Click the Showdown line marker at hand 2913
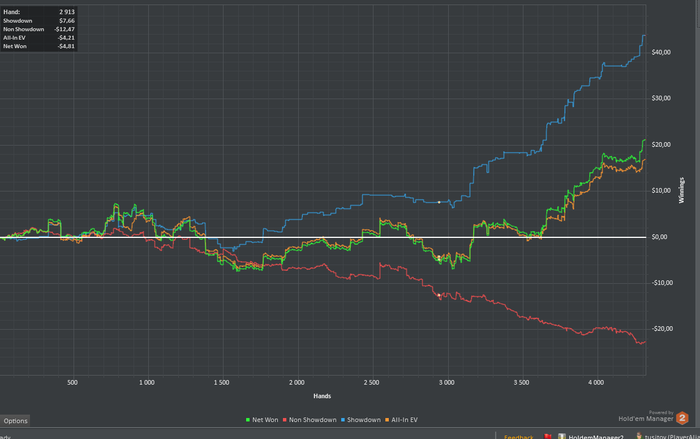The image size is (700, 439). [439, 202]
